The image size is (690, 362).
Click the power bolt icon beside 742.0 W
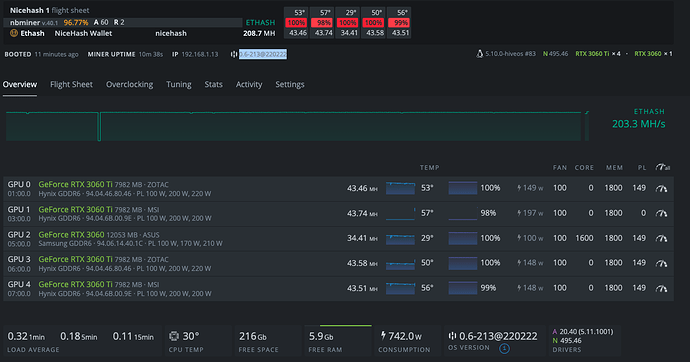[383, 336]
